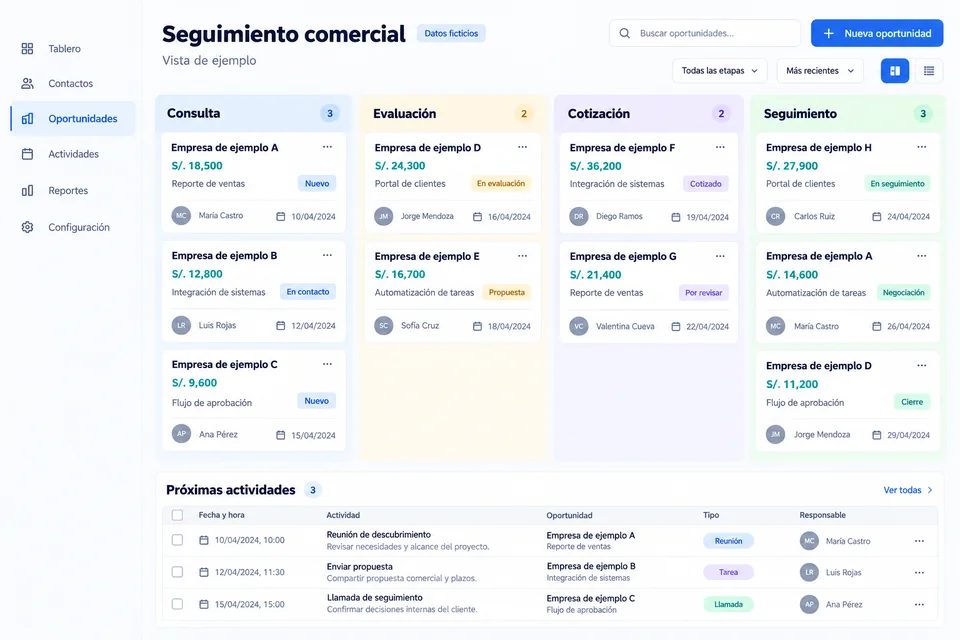Open more options on Empresa de ejemplo B card
Screen dimensions: 960x640
[x=327, y=255]
